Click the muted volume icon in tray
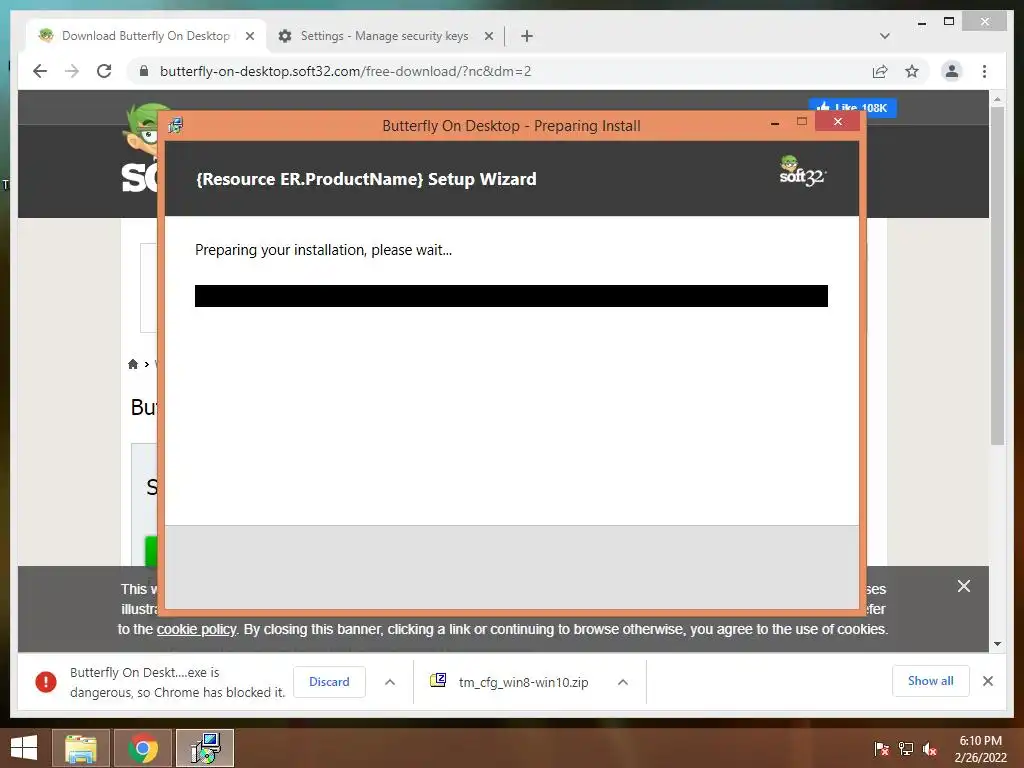 929,749
